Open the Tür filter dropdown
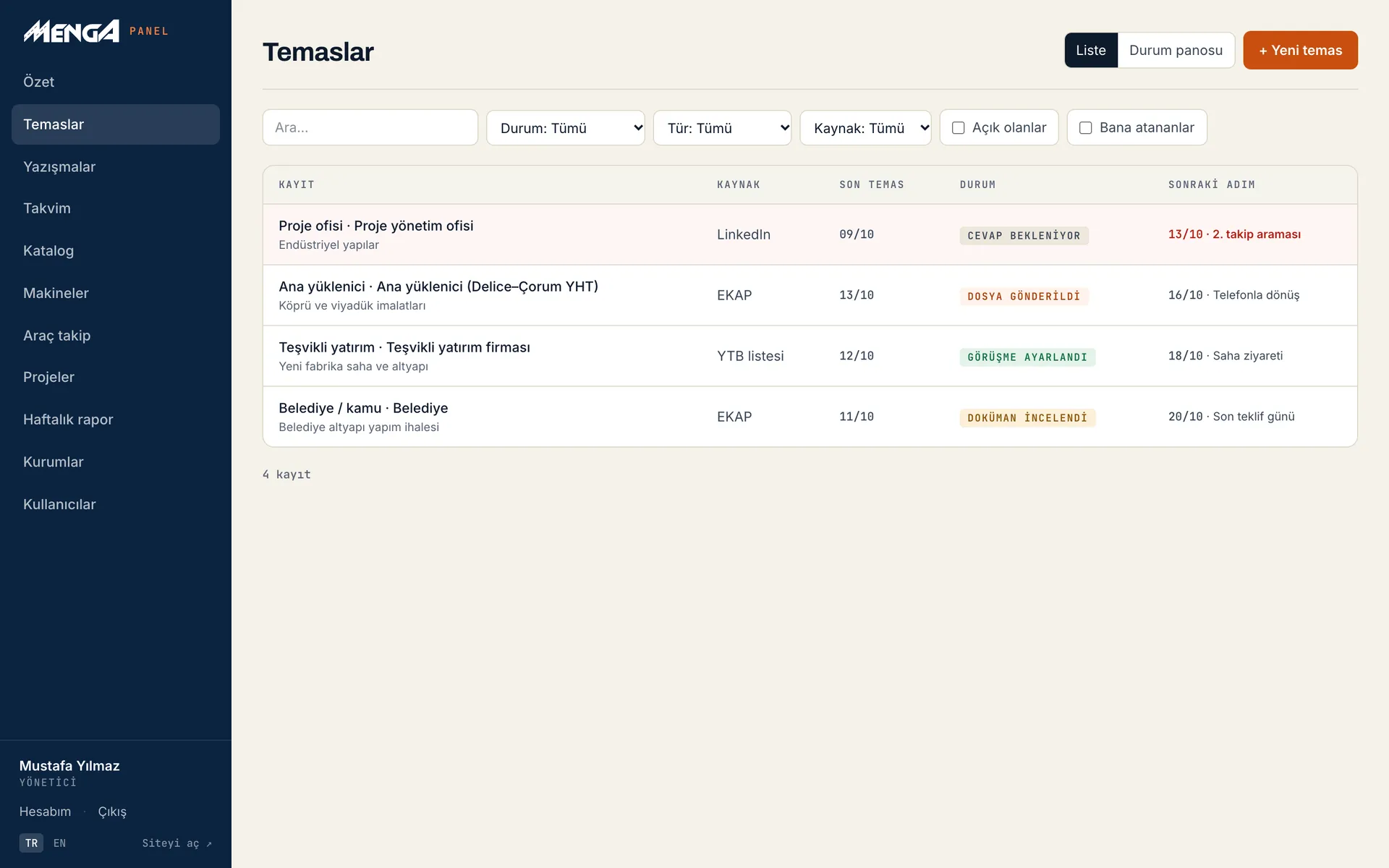 click(722, 128)
